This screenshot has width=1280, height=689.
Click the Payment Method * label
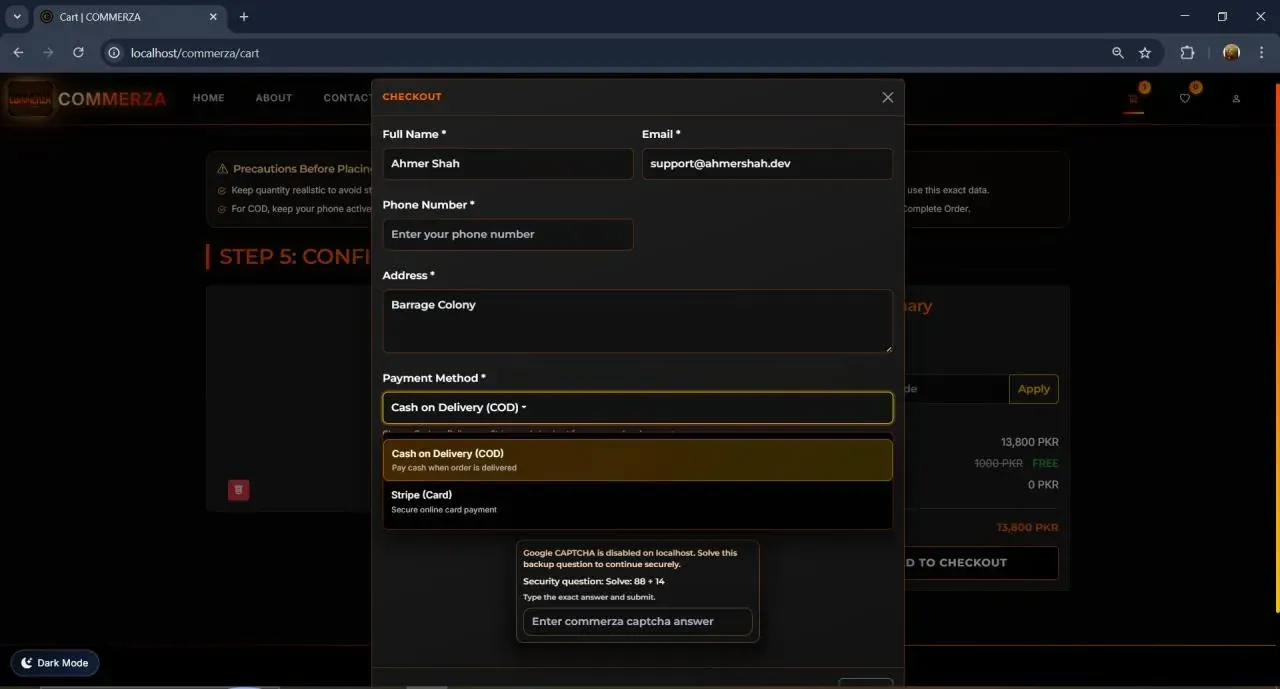434,378
